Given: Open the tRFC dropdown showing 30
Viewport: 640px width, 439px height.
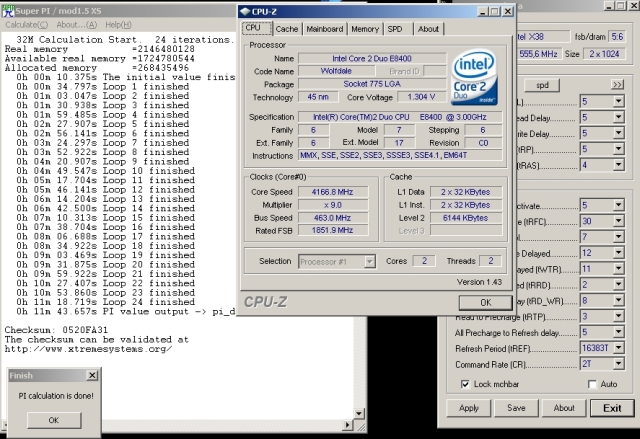Looking at the screenshot, I should [619, 221].
